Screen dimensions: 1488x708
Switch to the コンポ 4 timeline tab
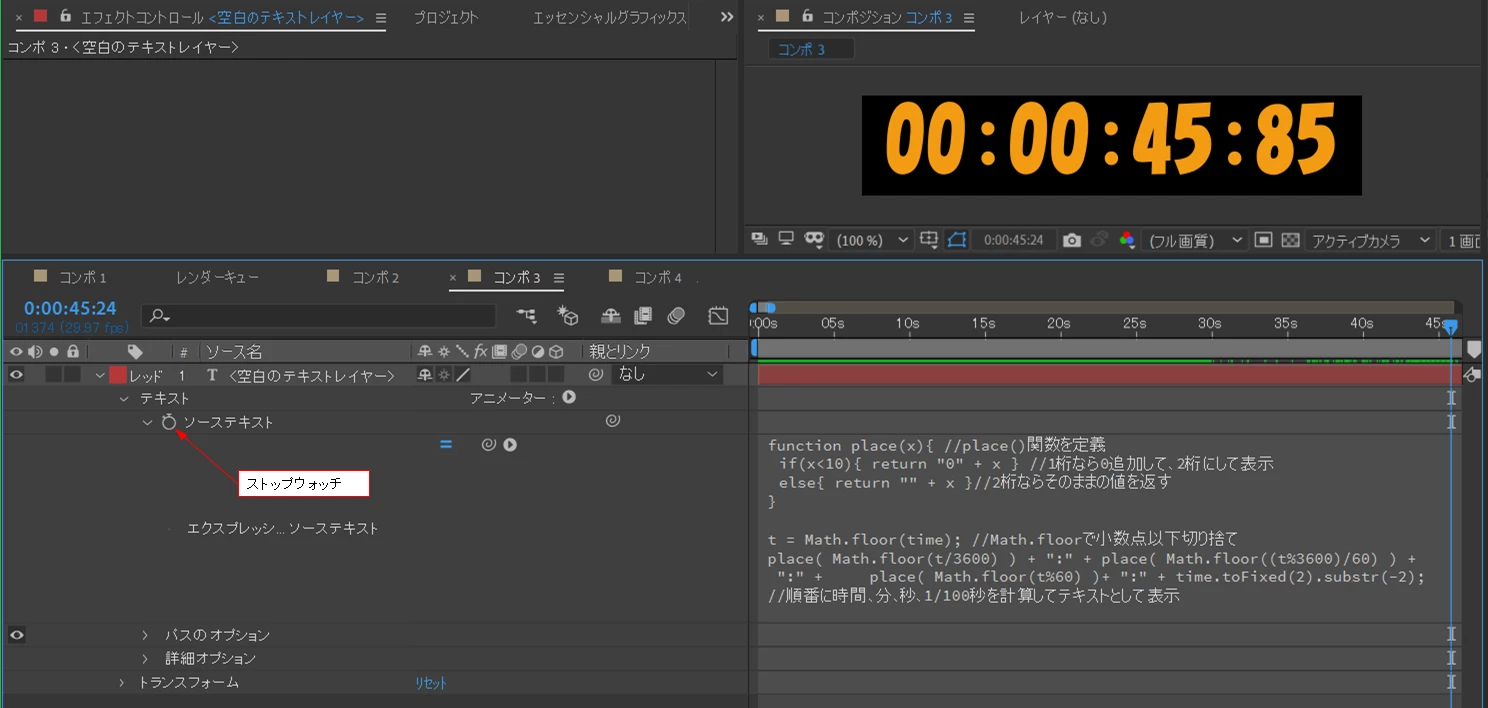658,277
